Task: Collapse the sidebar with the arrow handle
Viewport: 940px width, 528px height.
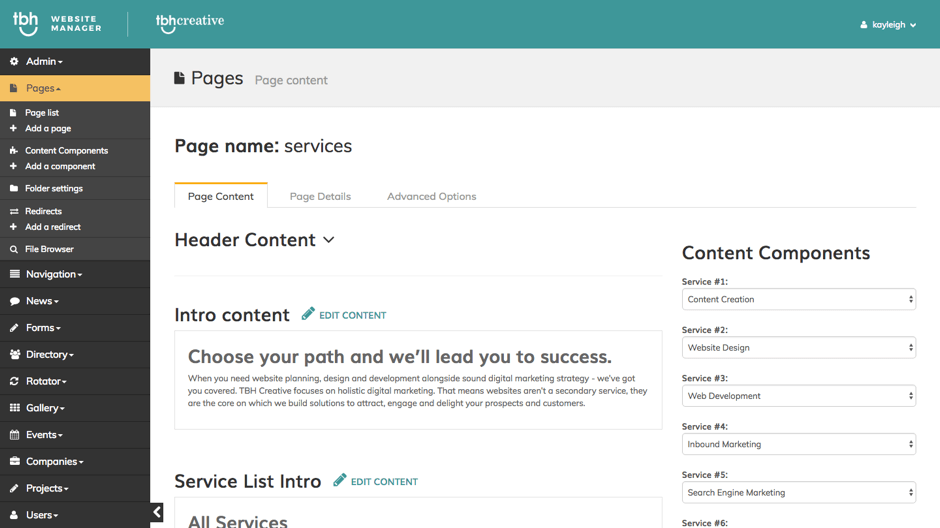Action: 156,512
